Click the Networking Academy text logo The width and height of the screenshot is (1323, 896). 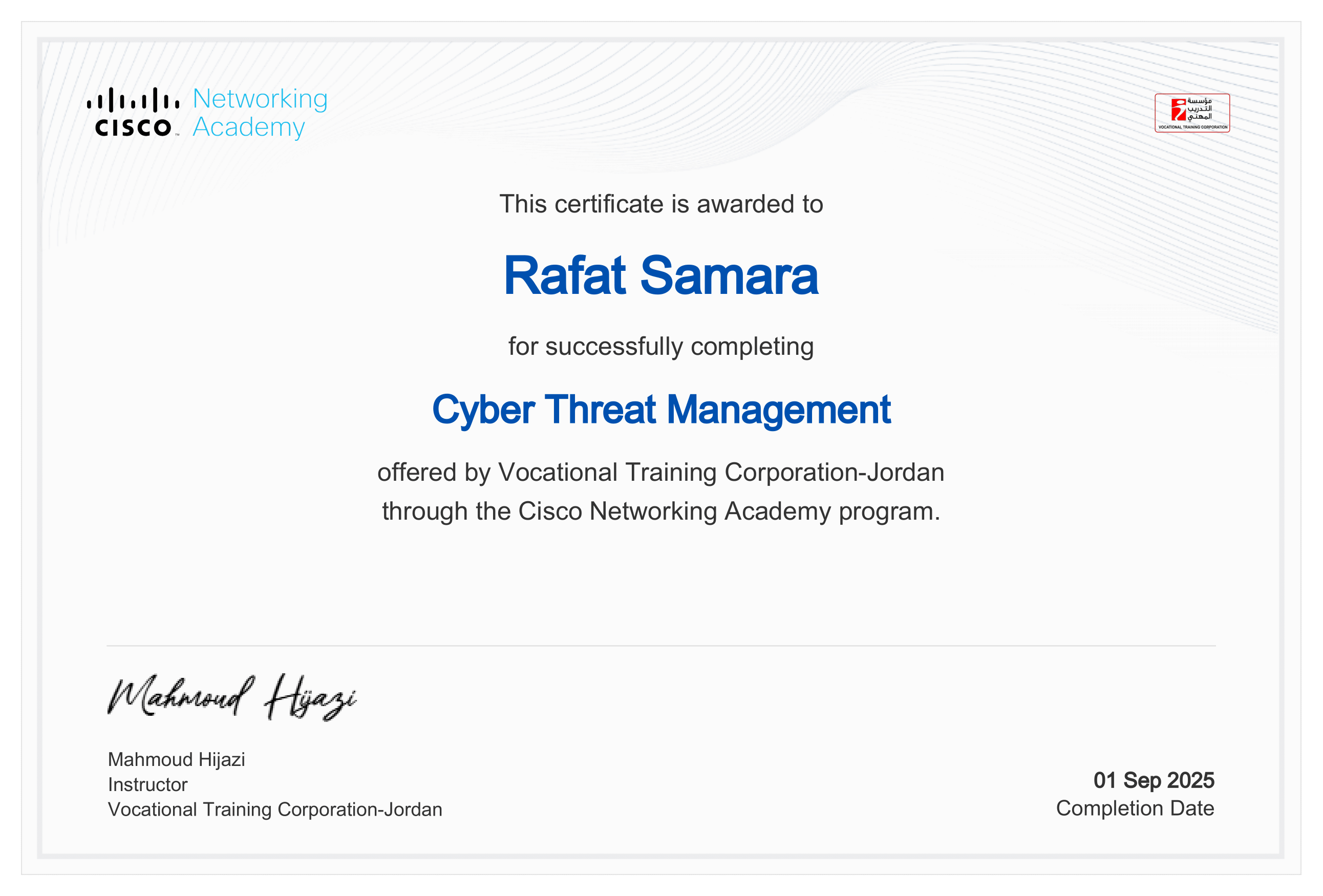click(x=260, y=113)
